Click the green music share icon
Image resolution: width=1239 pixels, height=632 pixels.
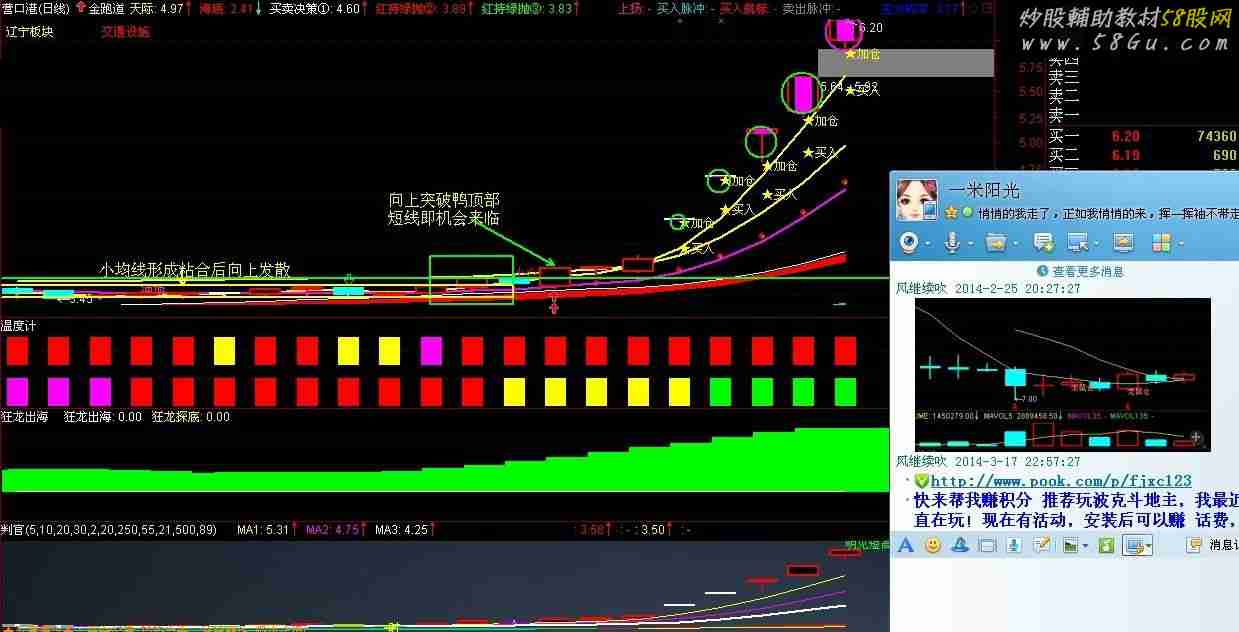pyautogui.click(x=1106, y=545)
